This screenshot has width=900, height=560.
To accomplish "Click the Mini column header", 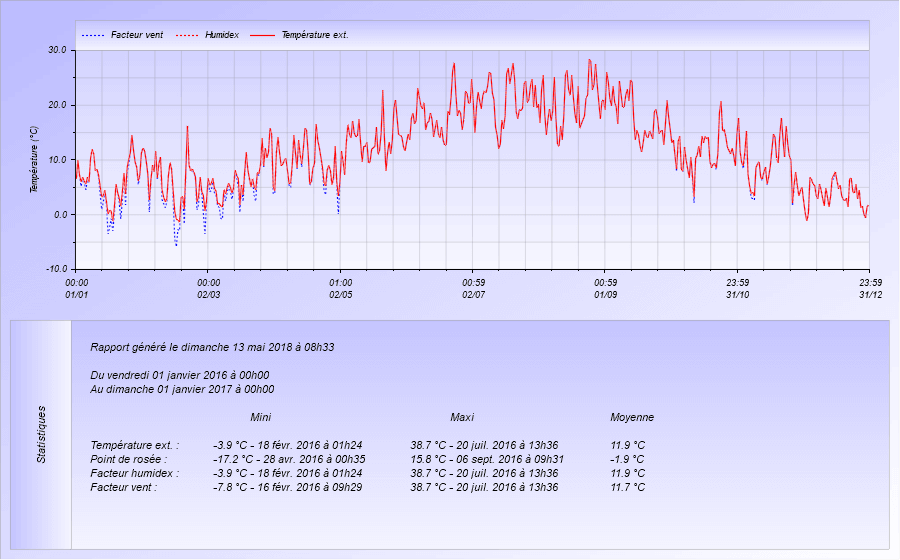I will click(260, 417).
